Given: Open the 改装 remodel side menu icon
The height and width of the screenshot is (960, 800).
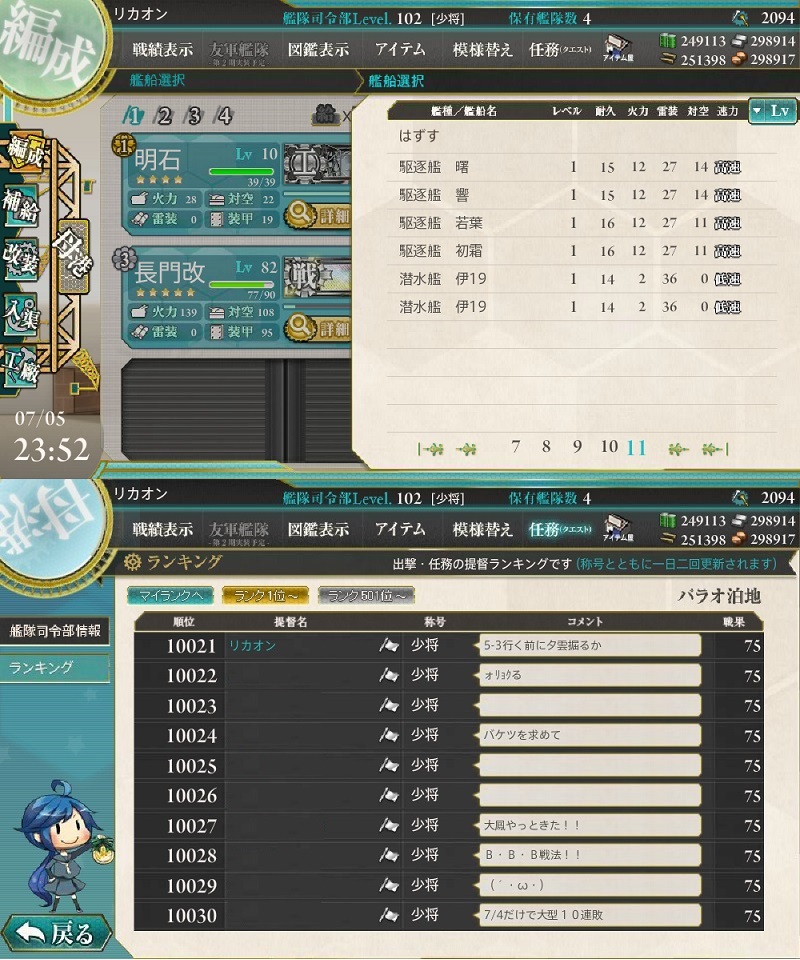Looking at the screenshot, I should coord(21,260).
